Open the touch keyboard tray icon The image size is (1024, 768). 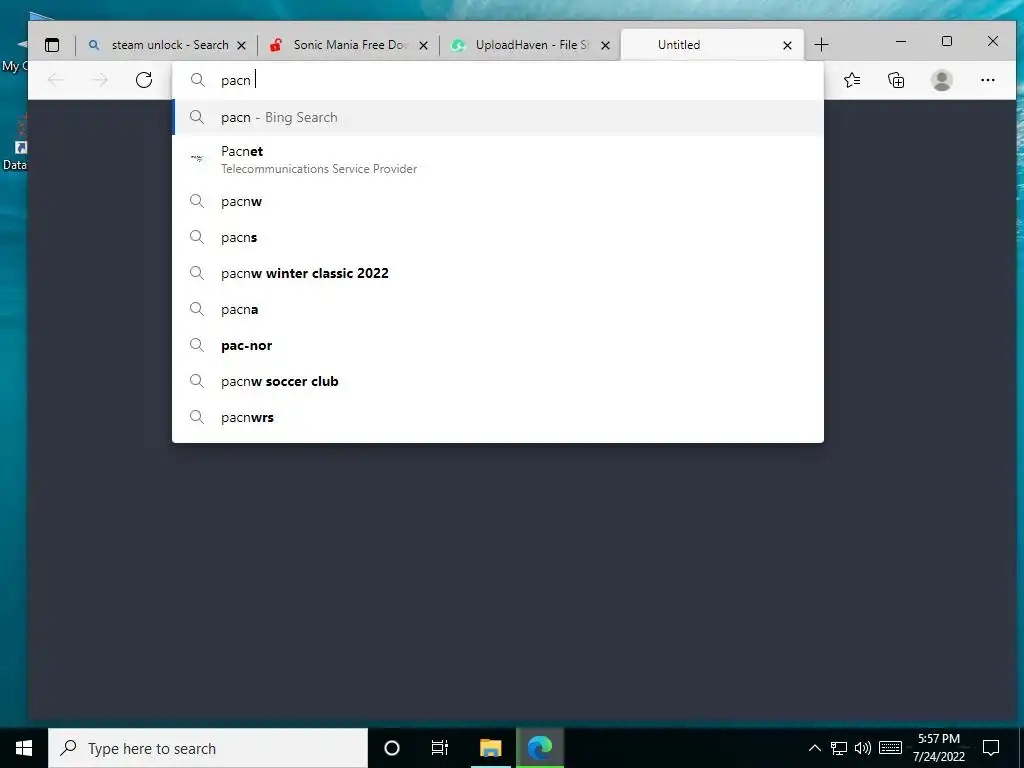(x=890, y=748)
